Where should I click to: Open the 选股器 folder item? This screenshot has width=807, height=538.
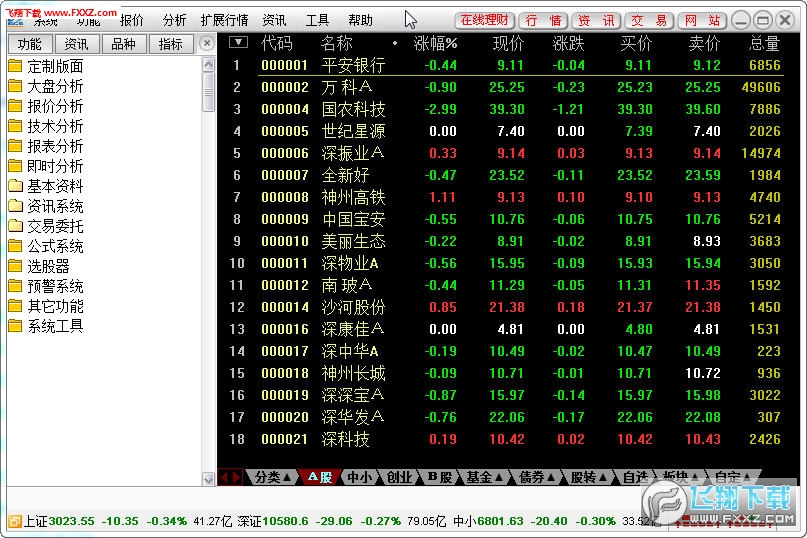[48, 266]
